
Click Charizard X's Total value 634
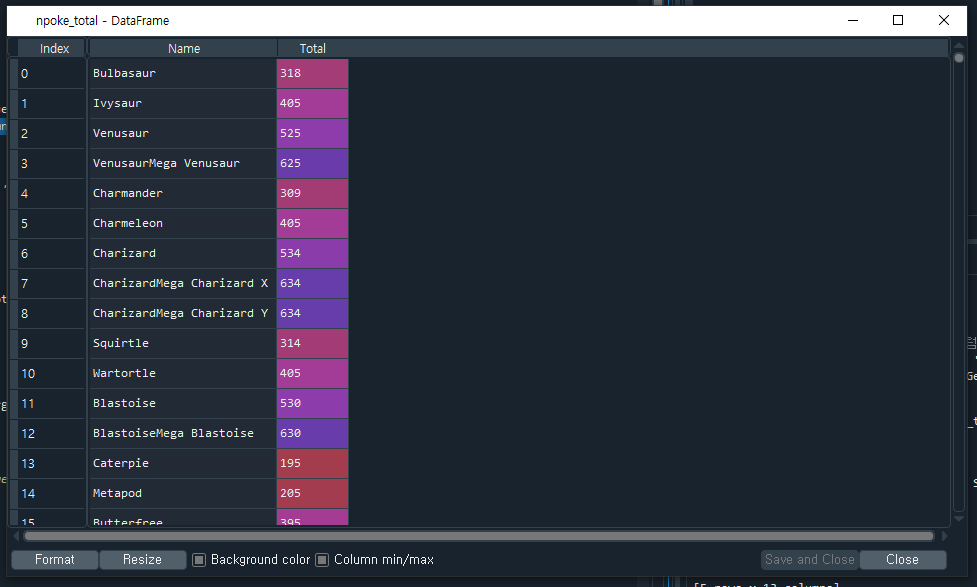coord(312,284)
